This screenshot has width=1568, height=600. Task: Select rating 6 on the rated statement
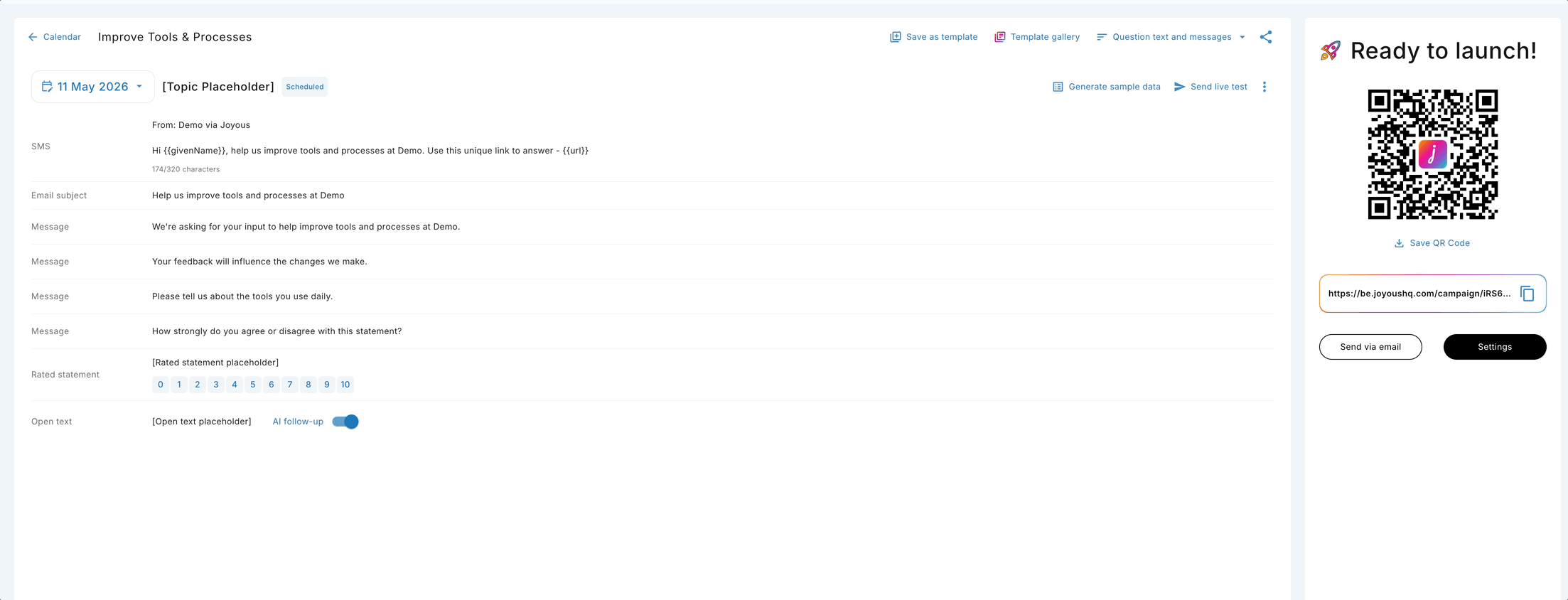tap(272, 385)
